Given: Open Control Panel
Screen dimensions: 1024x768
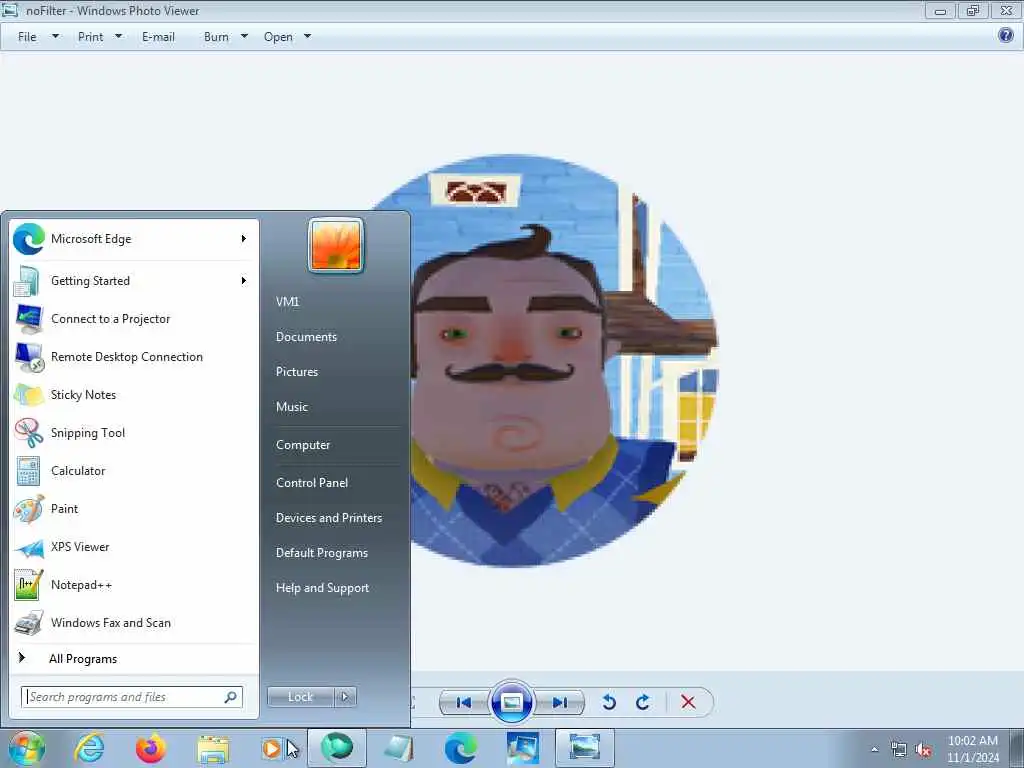Looking at the screenshot, I should click(x=312, y=483).
